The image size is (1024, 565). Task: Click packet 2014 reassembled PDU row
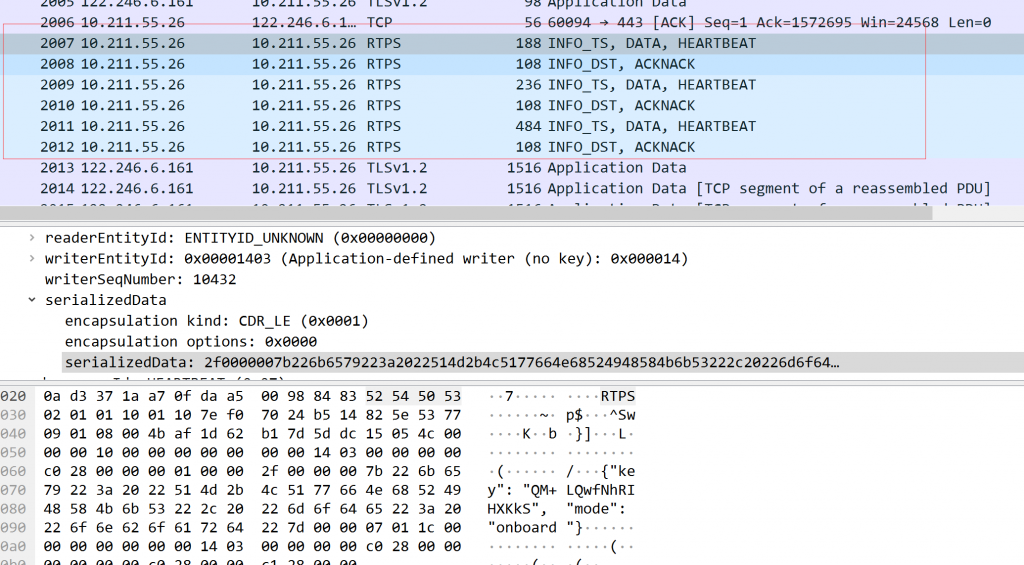(400, 189)
